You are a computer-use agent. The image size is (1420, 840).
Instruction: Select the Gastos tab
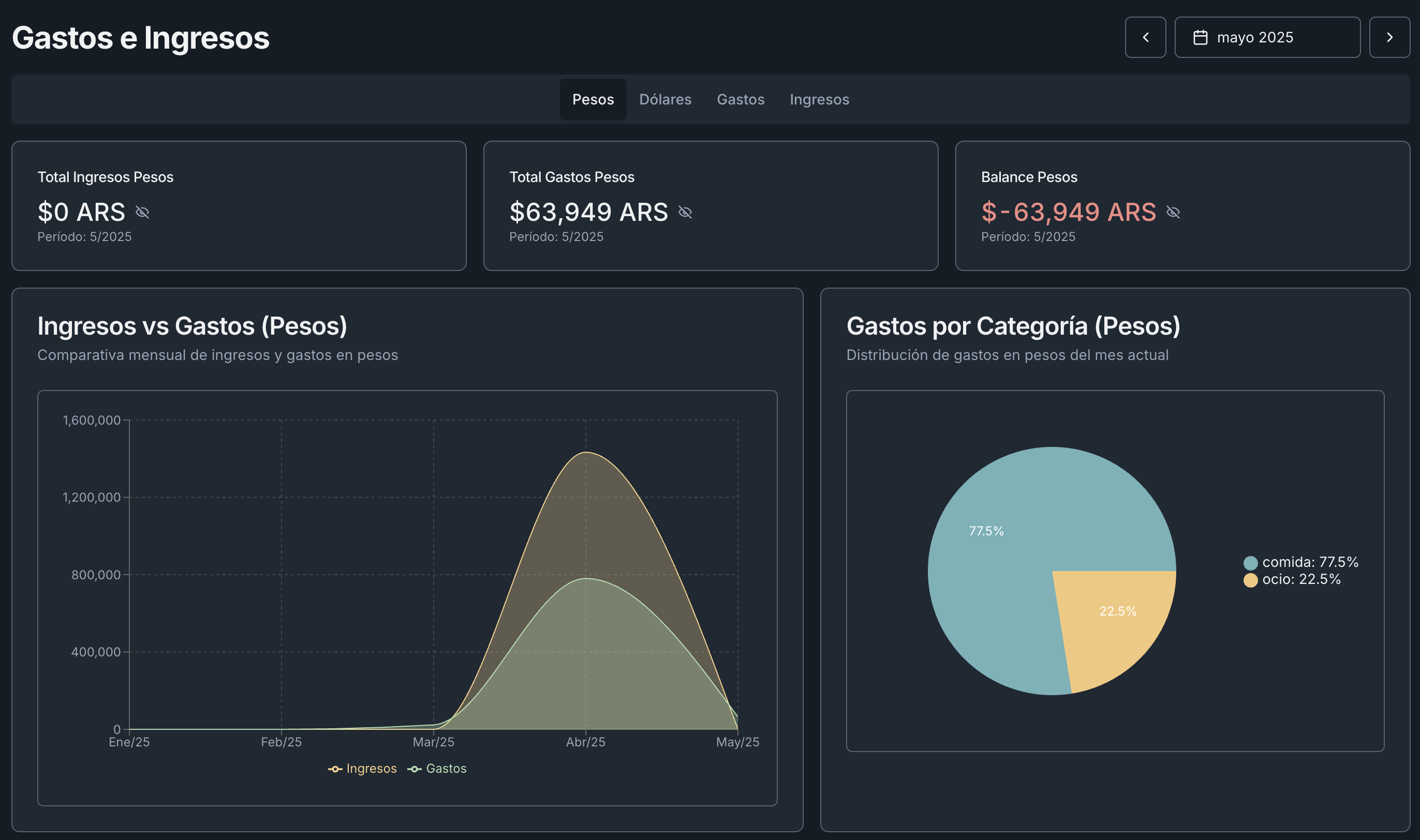tap(741, 100)
